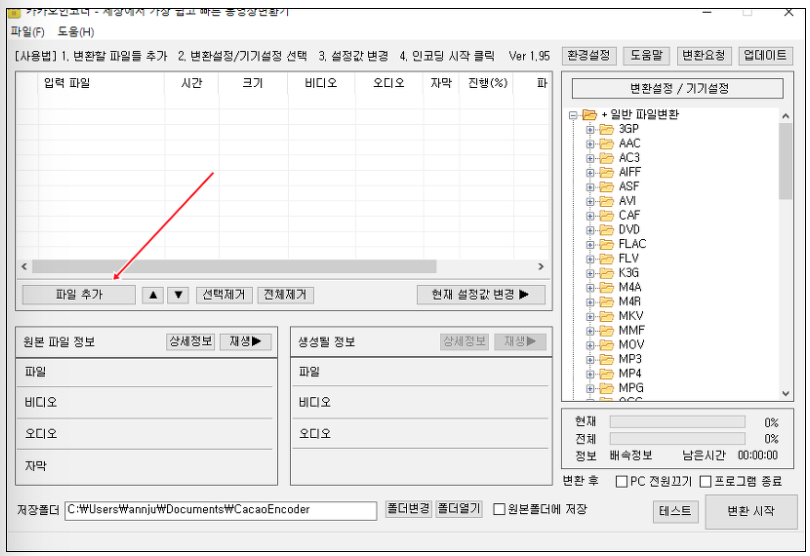
Task: Expand the AC3 folder node
Action: (x=590, y=158)
